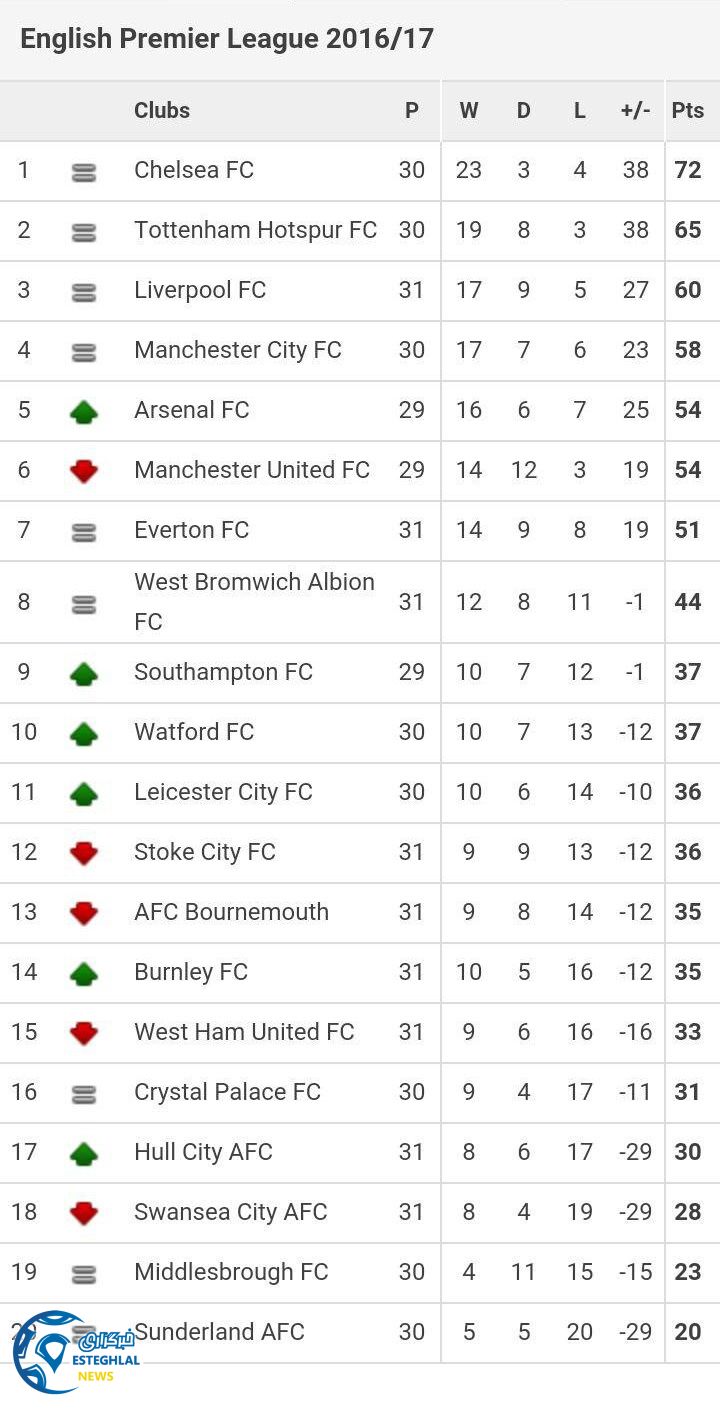Click the red down arrow beside Stoke City FC
This screenshot has width=720, height=1416.
(84, 853)
